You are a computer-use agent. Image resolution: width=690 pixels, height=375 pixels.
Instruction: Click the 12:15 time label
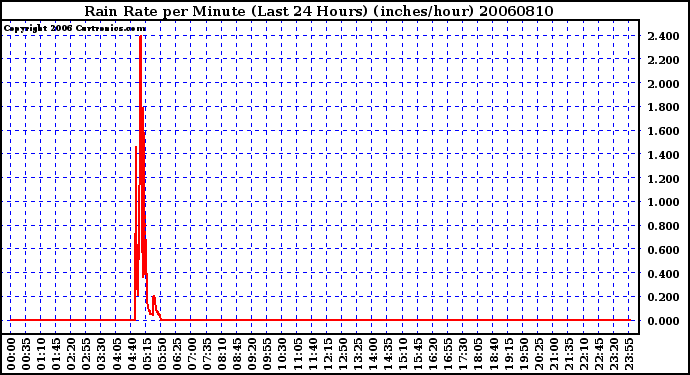(327, 354)
